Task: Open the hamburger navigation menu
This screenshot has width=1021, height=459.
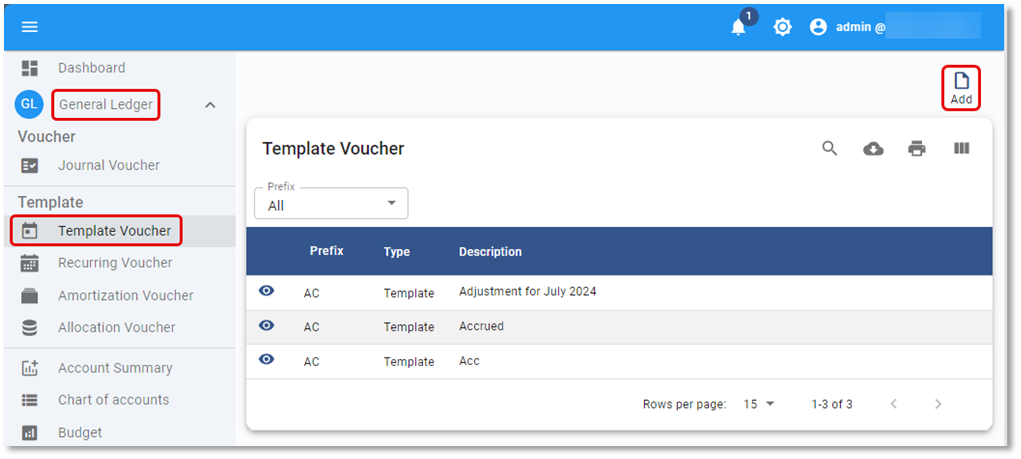Action: click(30, 27)
